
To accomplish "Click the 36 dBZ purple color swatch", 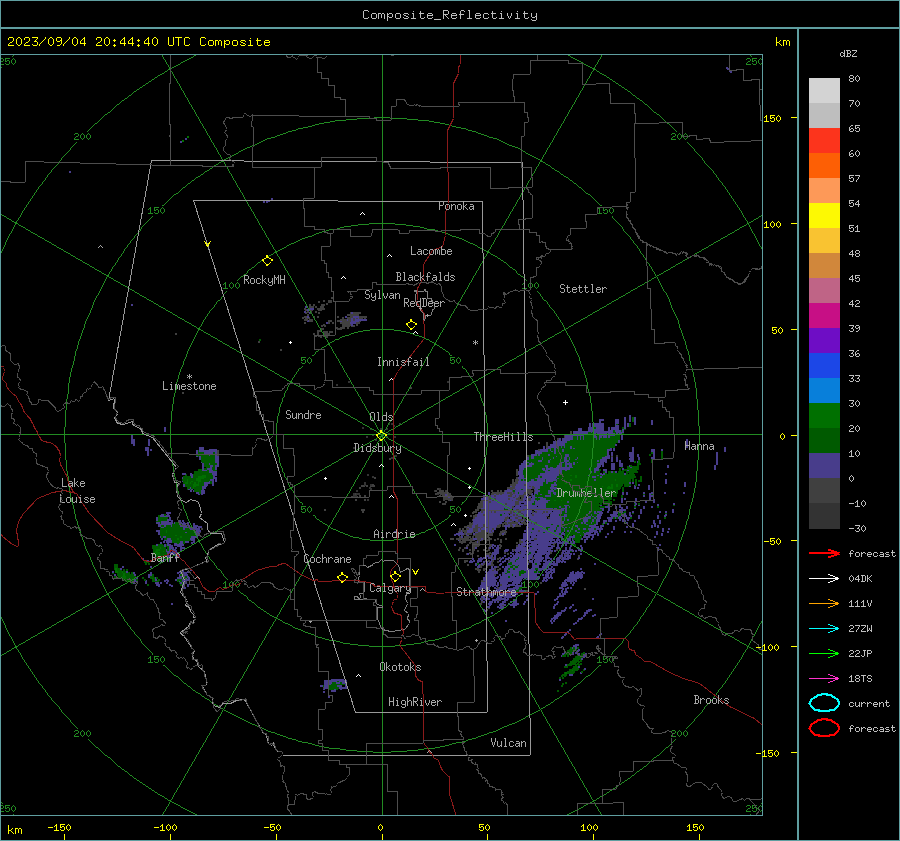I will [824, 340].
